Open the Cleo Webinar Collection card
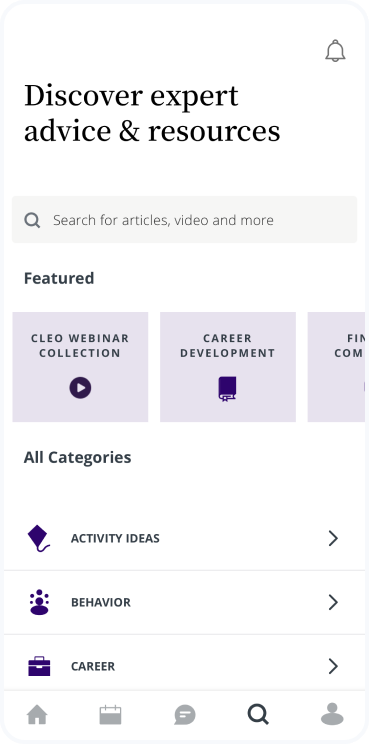 [80, 367]
